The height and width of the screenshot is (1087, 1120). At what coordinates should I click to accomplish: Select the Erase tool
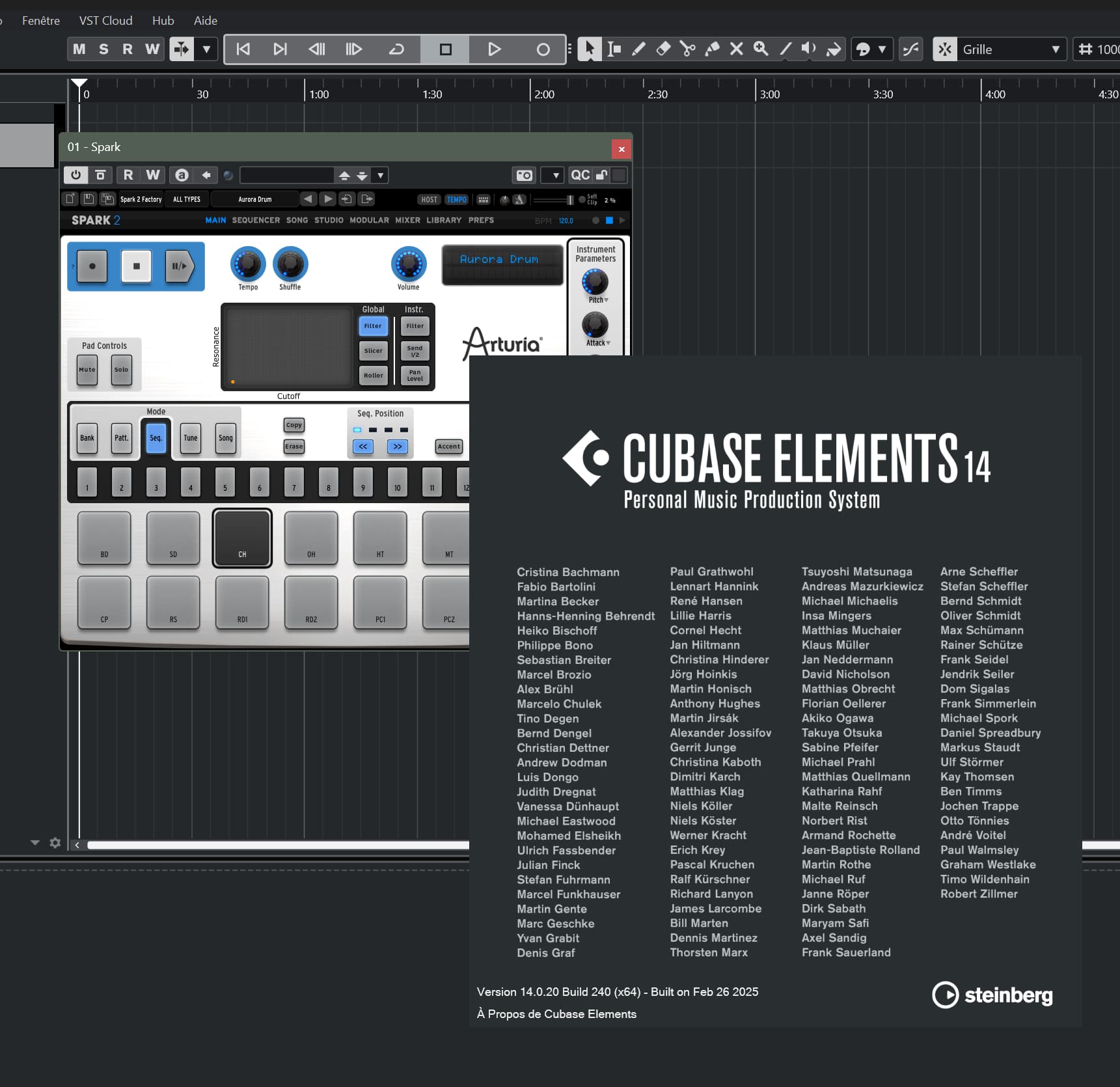(x=663, y=49)
